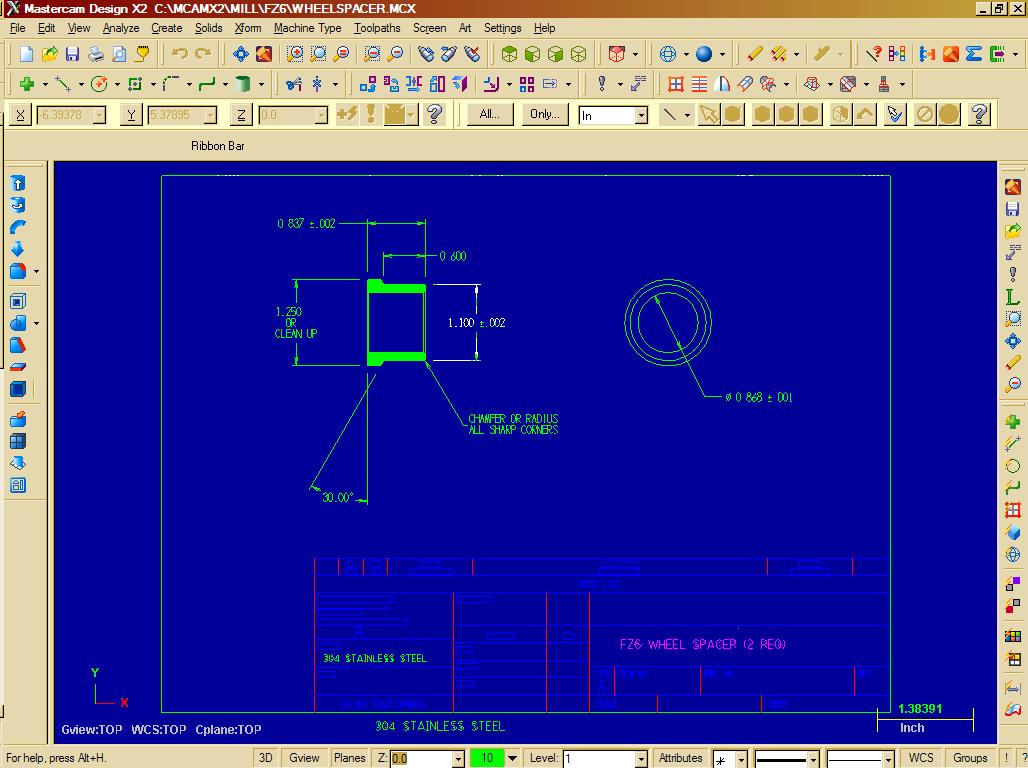Open the Machine Type menu
Viewport: 1028px width, 768px height.
click(307, 28)
